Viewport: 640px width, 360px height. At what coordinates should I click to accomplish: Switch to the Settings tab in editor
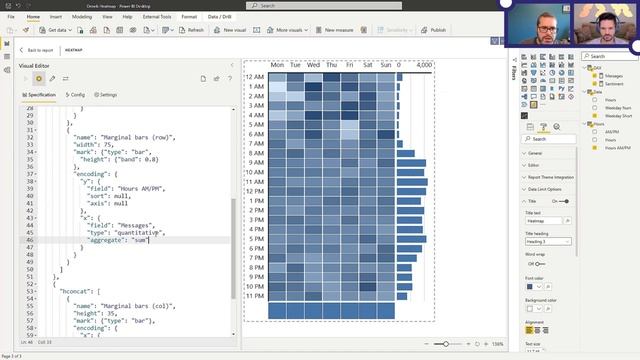point(106,95)
